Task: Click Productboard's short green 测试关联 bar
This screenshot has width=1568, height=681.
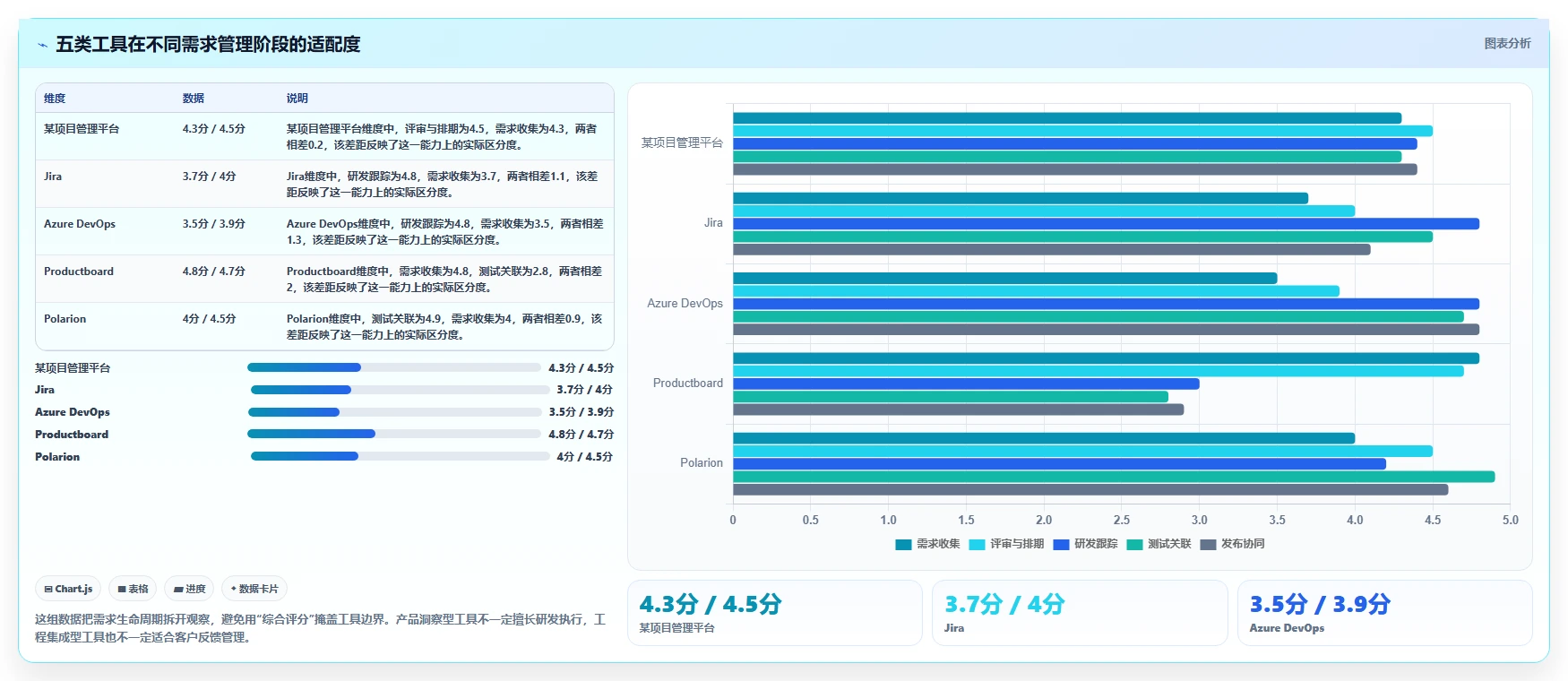Action: click(951, 397)
